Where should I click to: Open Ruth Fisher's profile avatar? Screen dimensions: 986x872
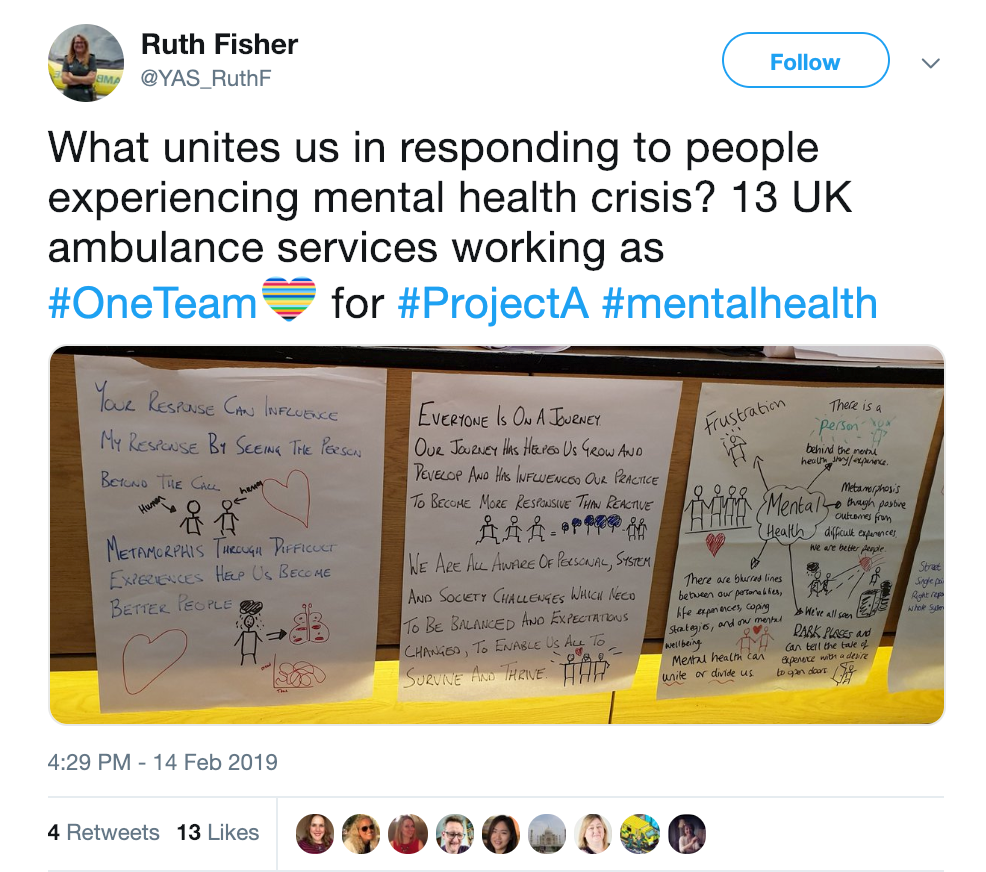click(86, 63)
